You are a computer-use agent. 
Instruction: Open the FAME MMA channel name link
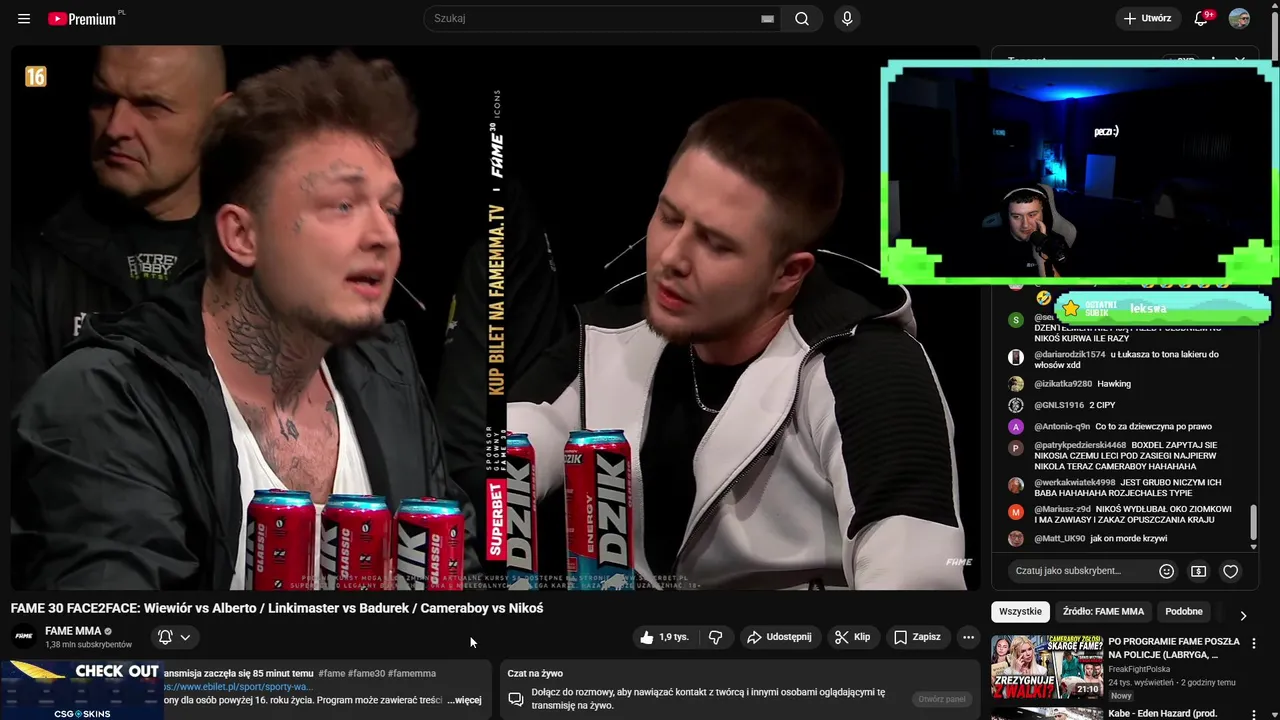[x=73, y=631]
